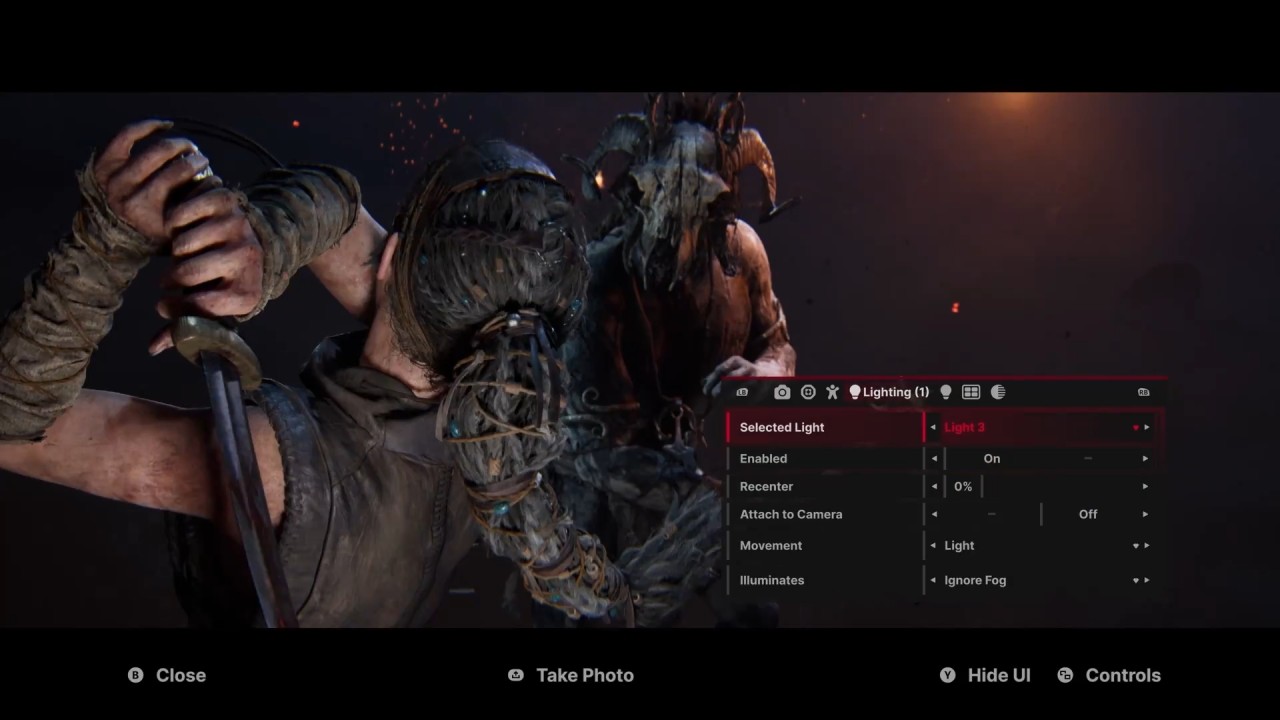1280x720 pixels.
Task: Open Controls
Action: 1123,675
